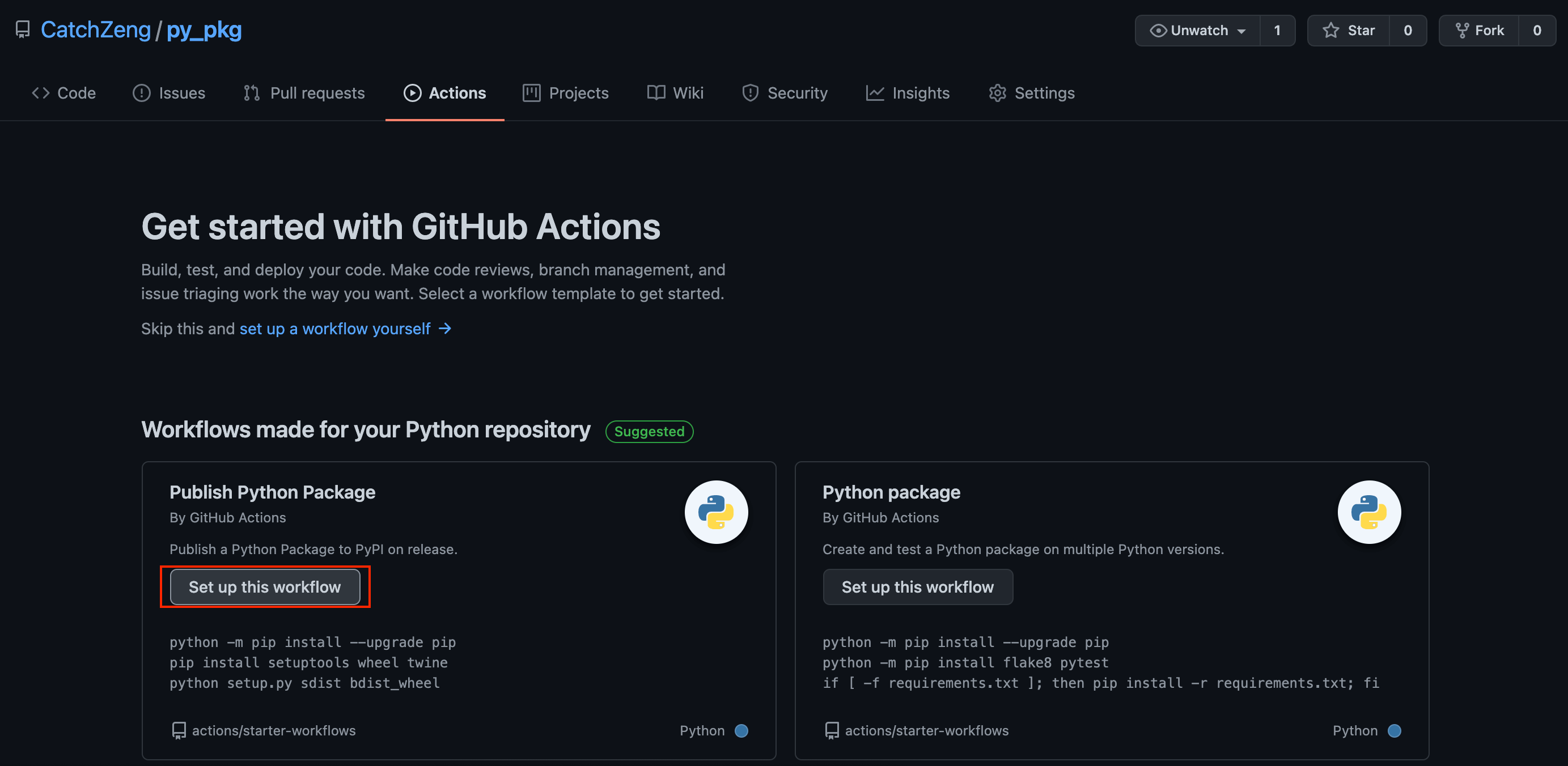Click Create and test a Python package description
1568x766 pixels.
coord(1023,550)
